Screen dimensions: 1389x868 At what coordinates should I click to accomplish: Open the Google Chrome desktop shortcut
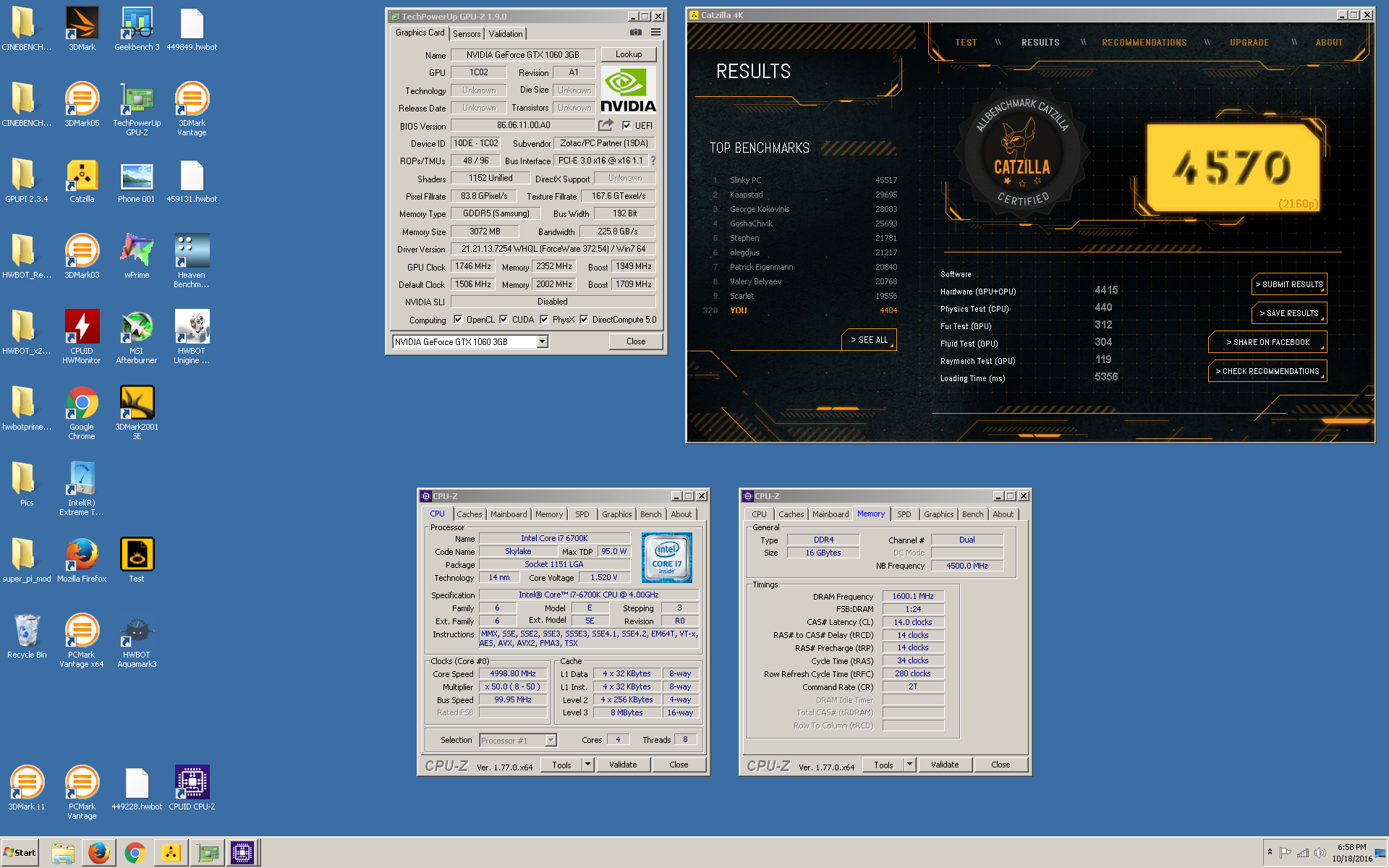coord(82,414)
